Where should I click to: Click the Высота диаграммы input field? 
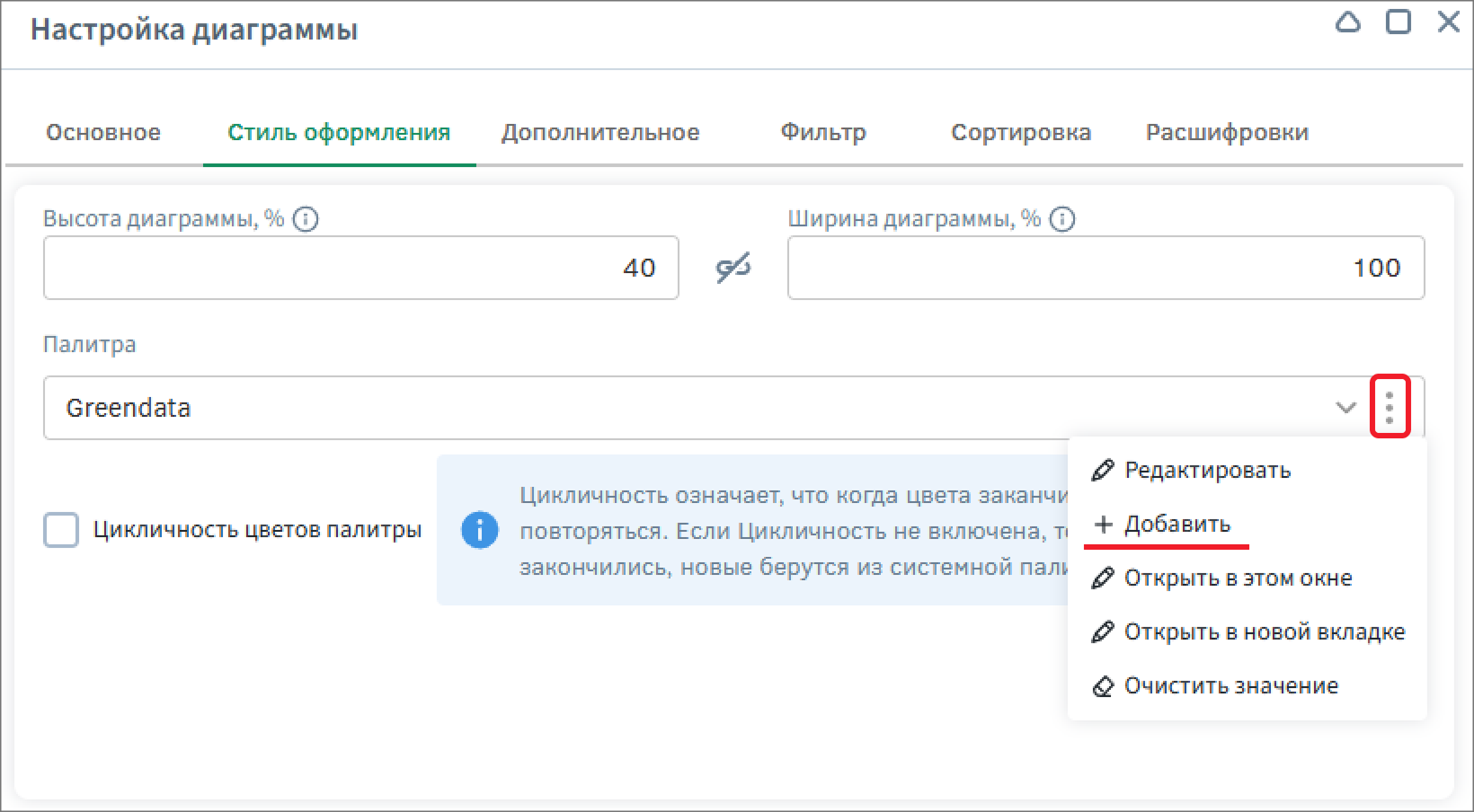point(360,268)
